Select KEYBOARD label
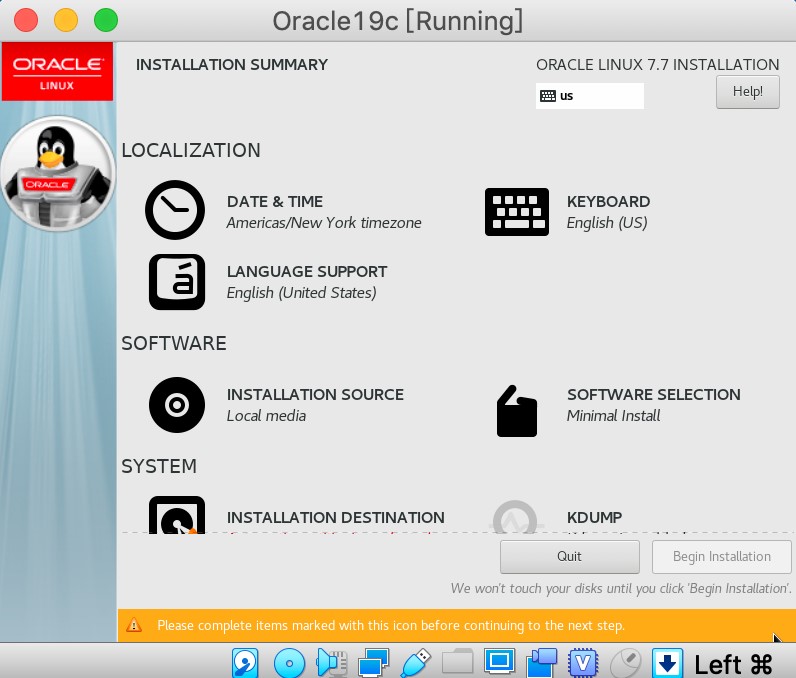The width and height of the screenshot is (796, 678). point(608,201)
